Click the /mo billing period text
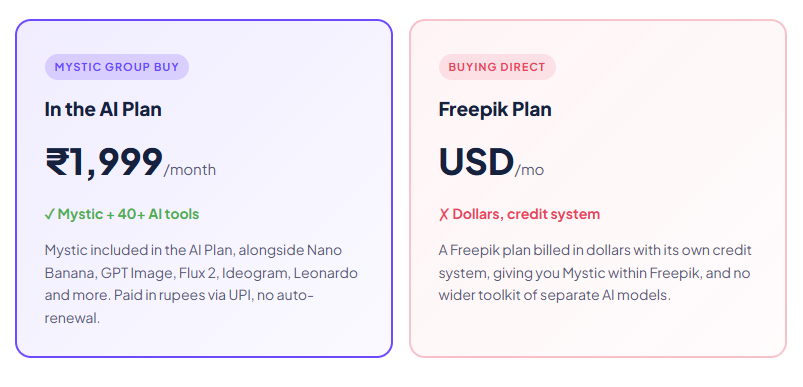 (x=529, y=170)
